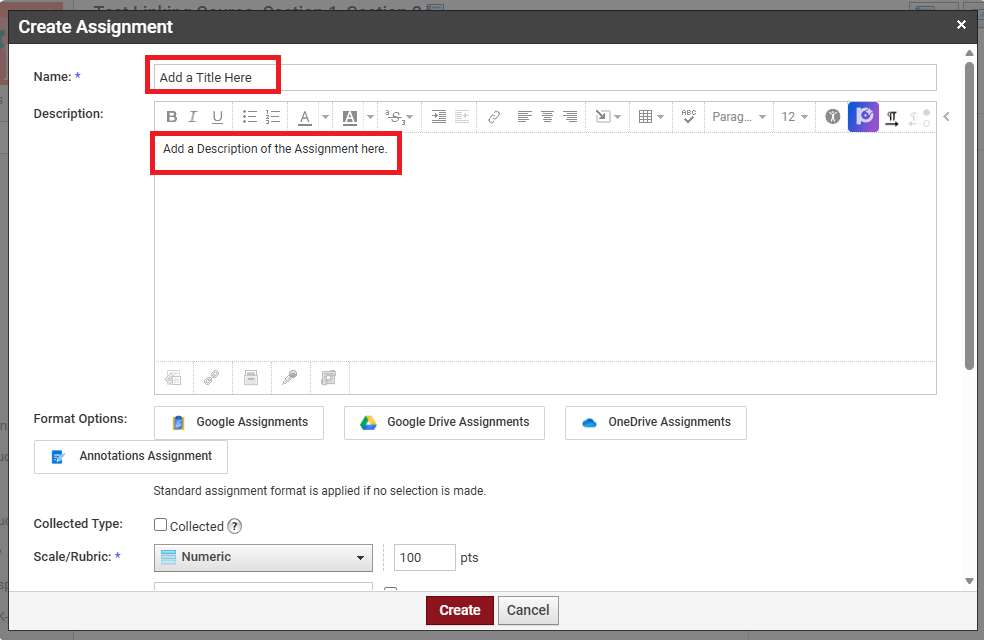
Task: Run the spell check tool
Action: 688,117
